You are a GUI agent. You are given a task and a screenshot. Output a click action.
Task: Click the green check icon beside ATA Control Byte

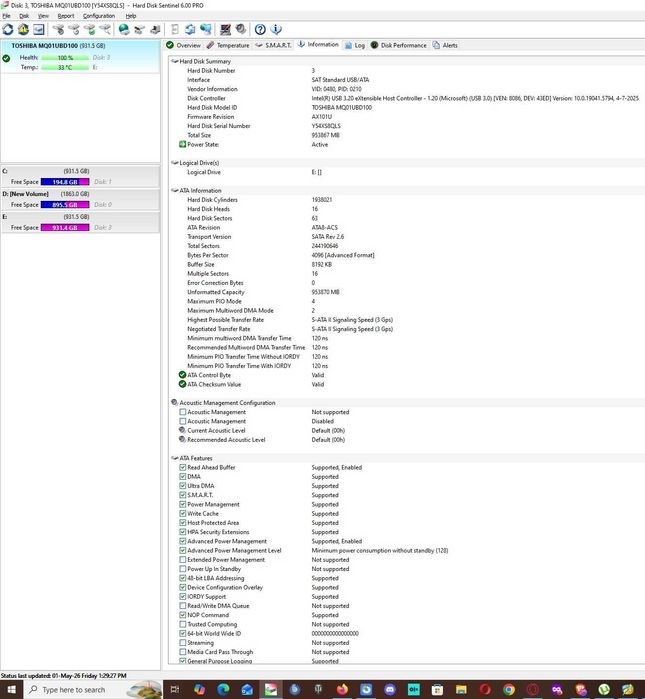[x=182, y=374]
